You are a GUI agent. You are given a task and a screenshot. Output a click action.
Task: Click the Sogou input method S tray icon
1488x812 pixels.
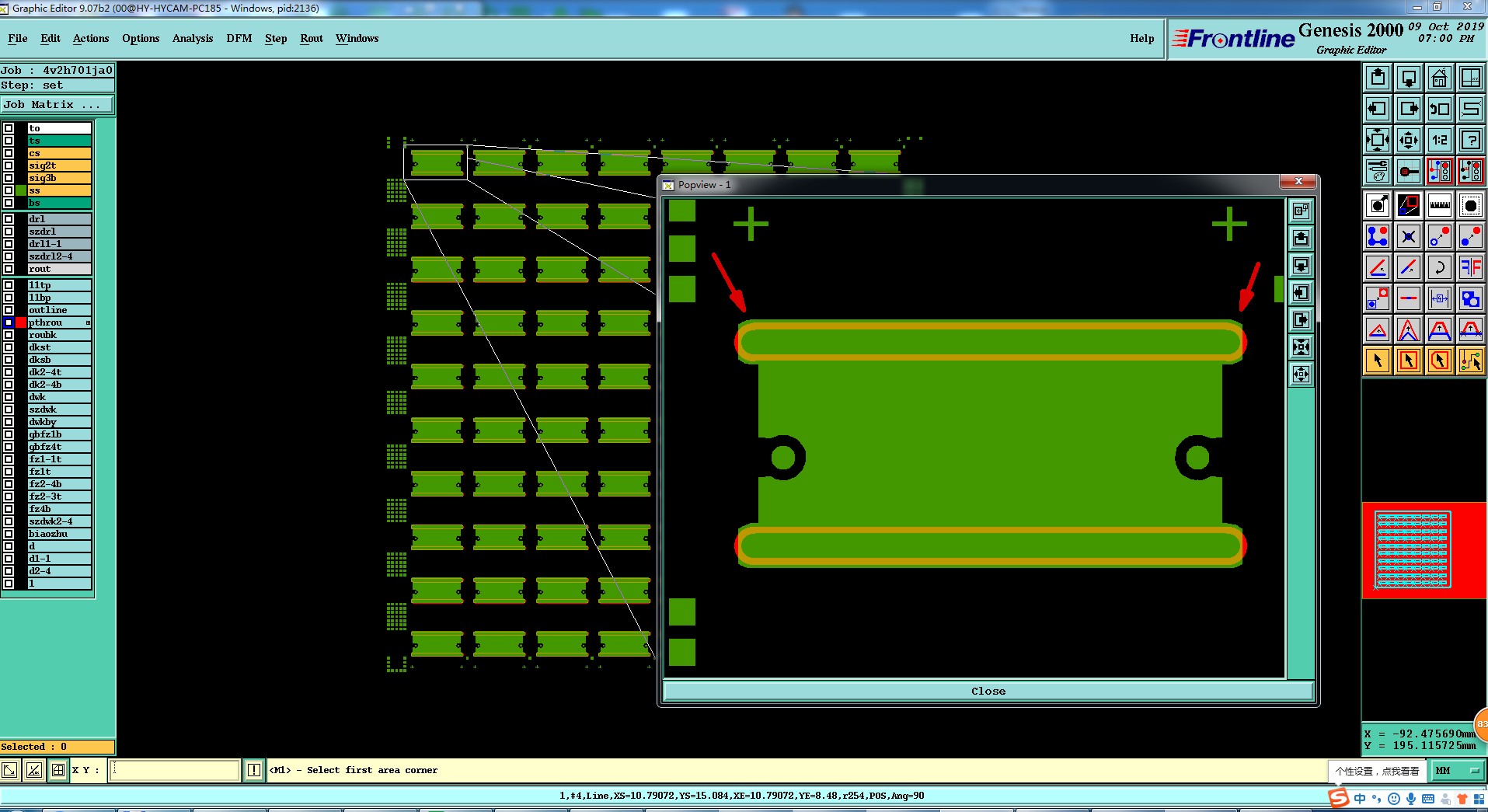(1339, 798)
